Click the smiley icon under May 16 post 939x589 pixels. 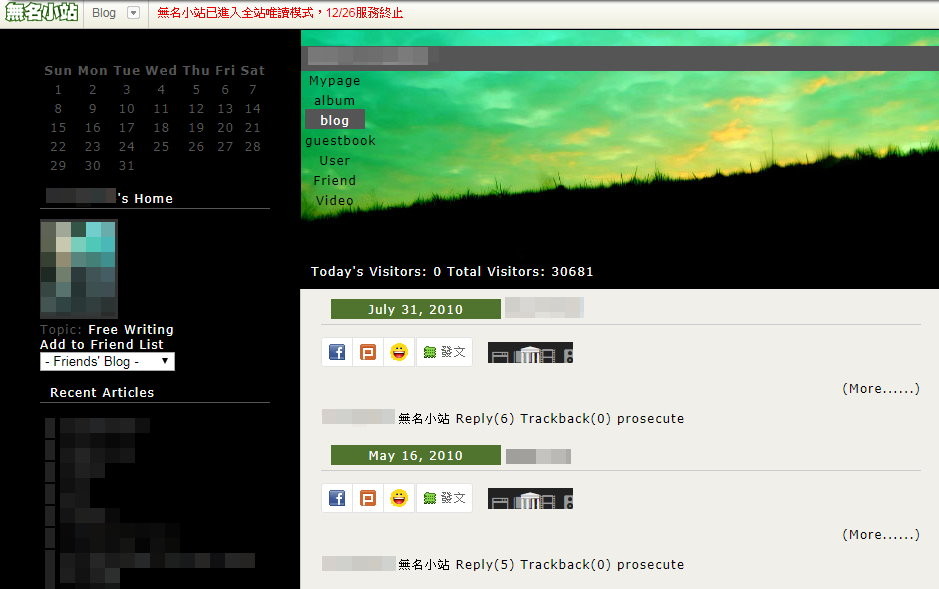click(399, 498)
